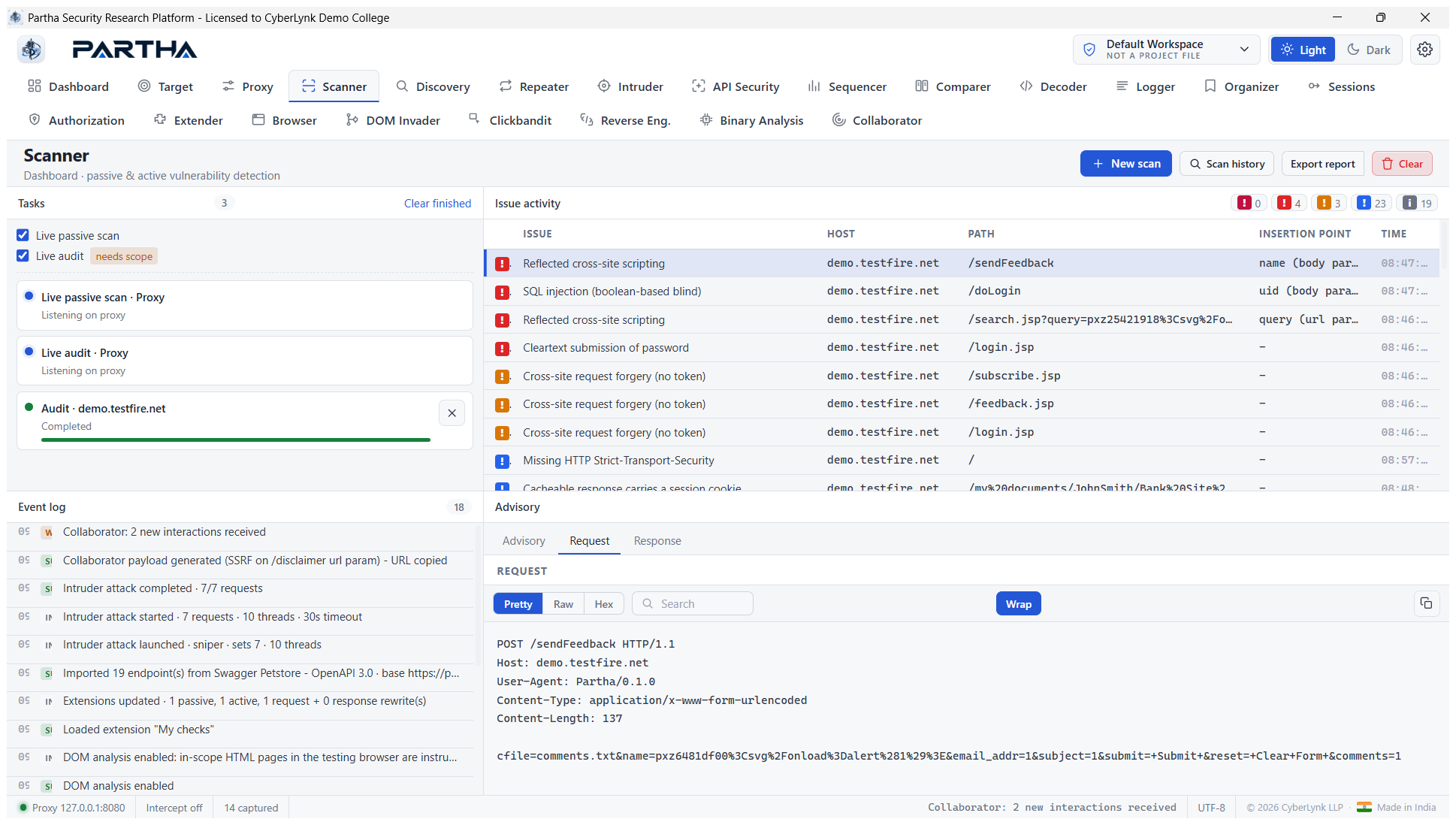Click the Sequencer bars icon
Image resolution: width=1456 pixels, height=825 pixels.
pyautogui.click(x=814, y=86)
